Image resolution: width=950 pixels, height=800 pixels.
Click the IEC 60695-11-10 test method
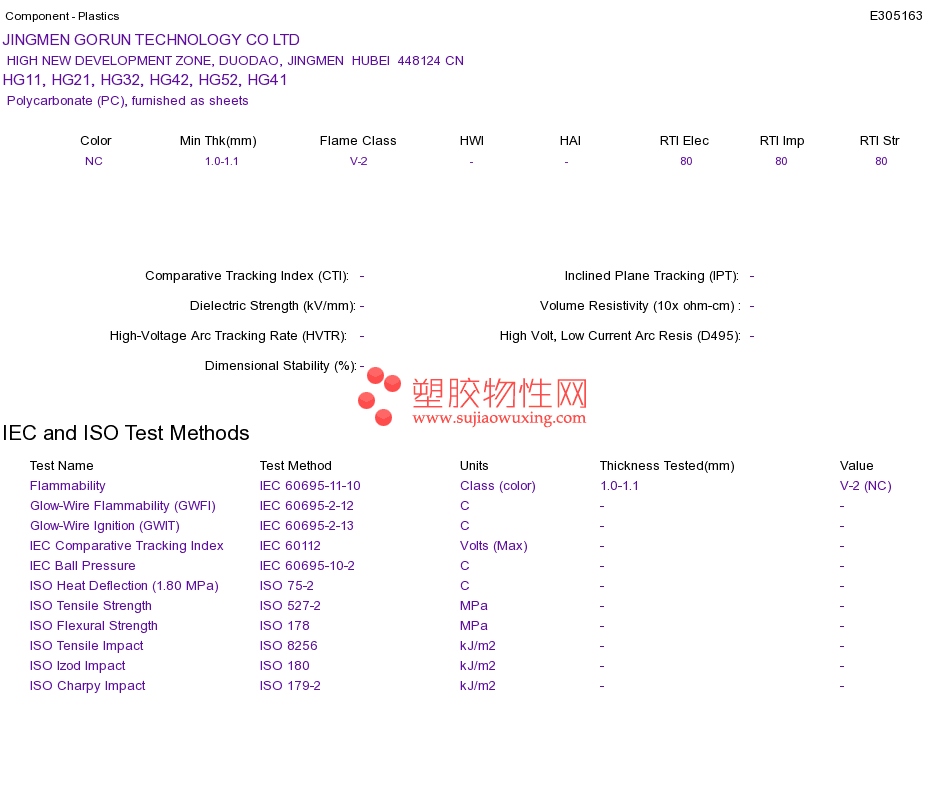coord(310,485)
